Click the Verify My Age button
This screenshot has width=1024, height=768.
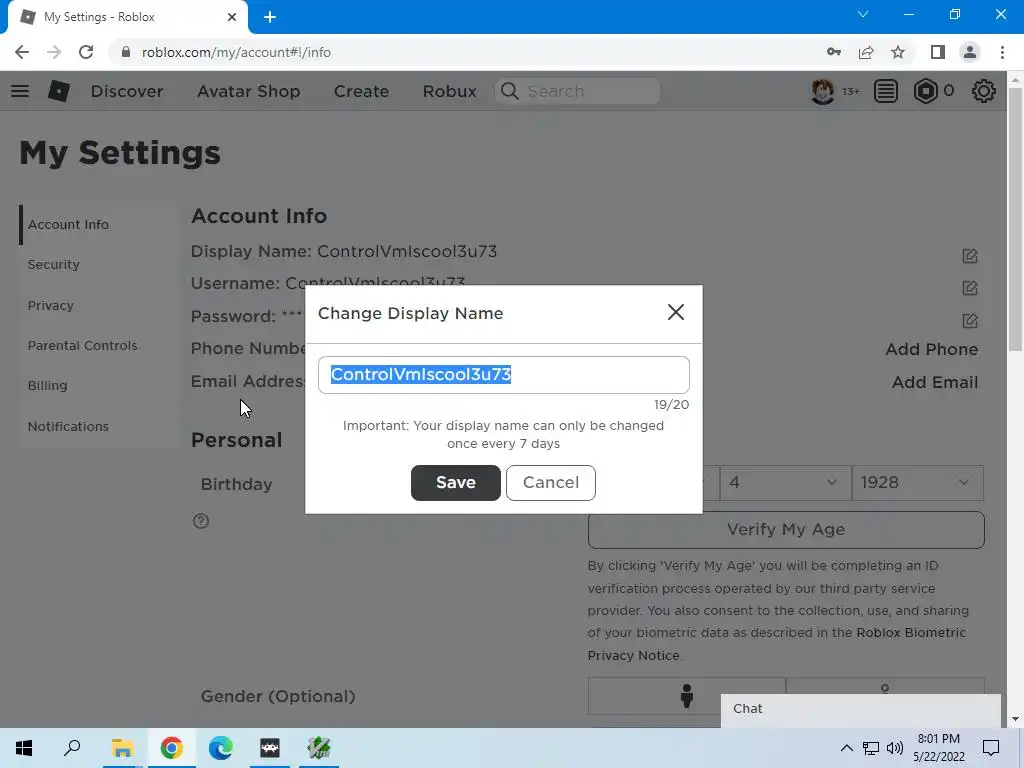click(786, 530)
